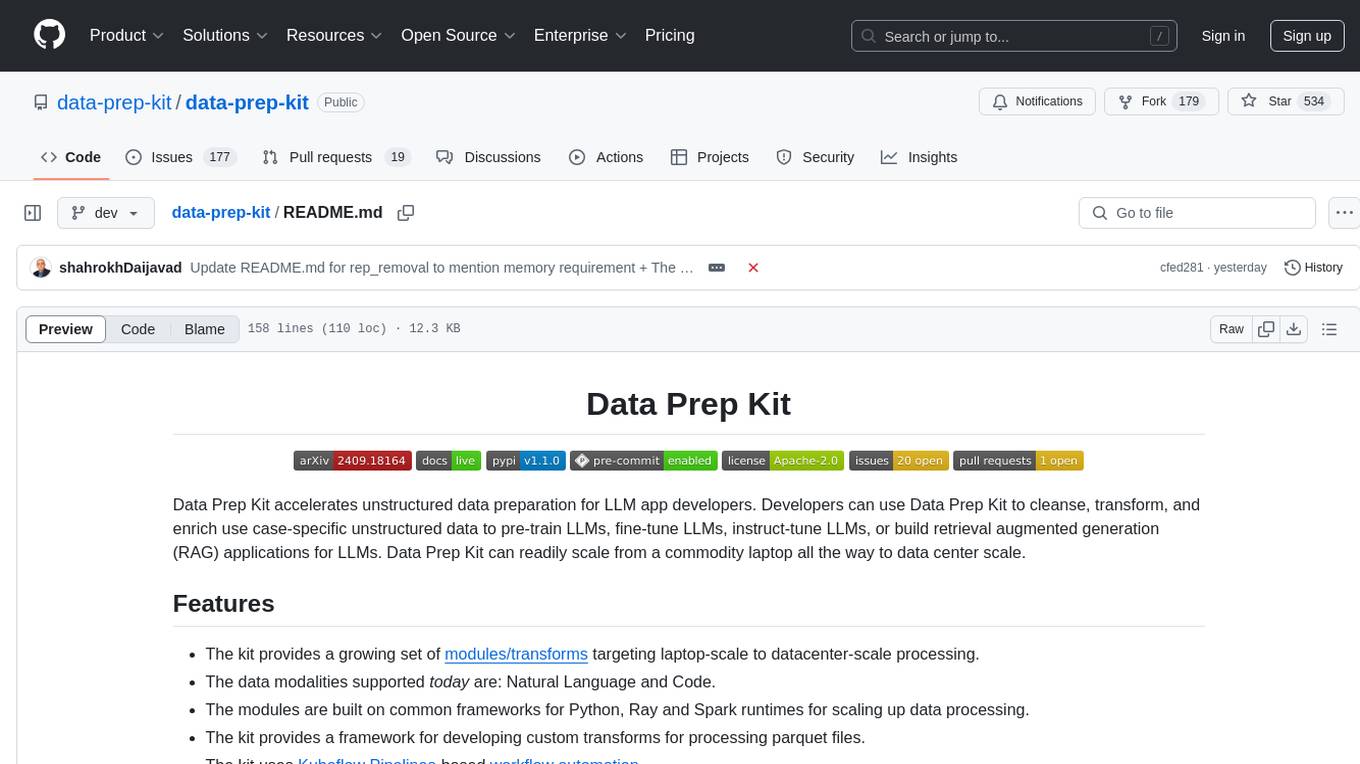
Task: Open the file History
Action: pos(1313,267)
